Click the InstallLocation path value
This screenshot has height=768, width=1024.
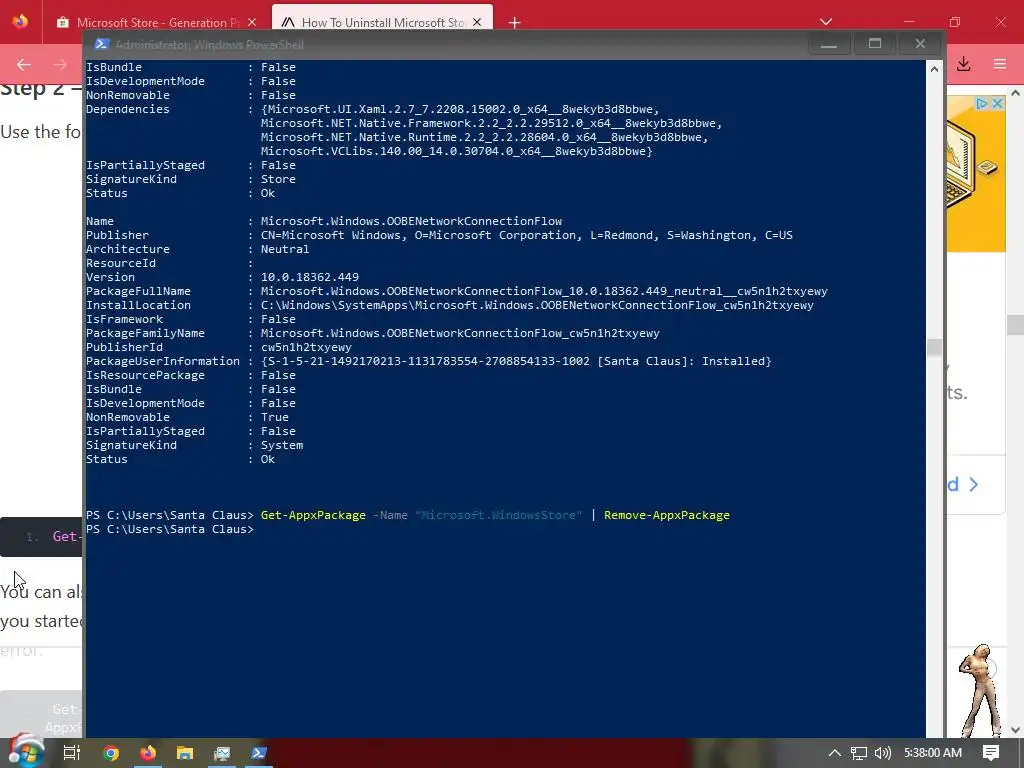tap(537, 305)
